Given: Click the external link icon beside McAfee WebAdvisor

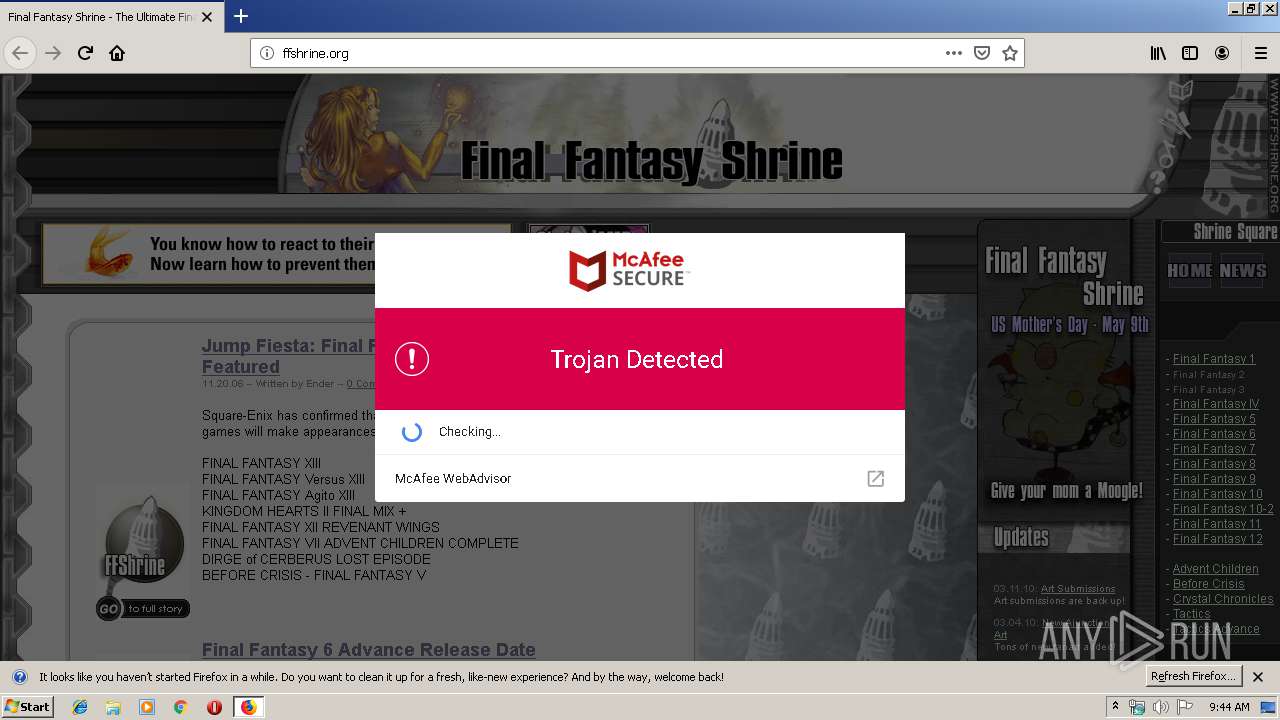Looking at the screenshot, I should (875, 478).
